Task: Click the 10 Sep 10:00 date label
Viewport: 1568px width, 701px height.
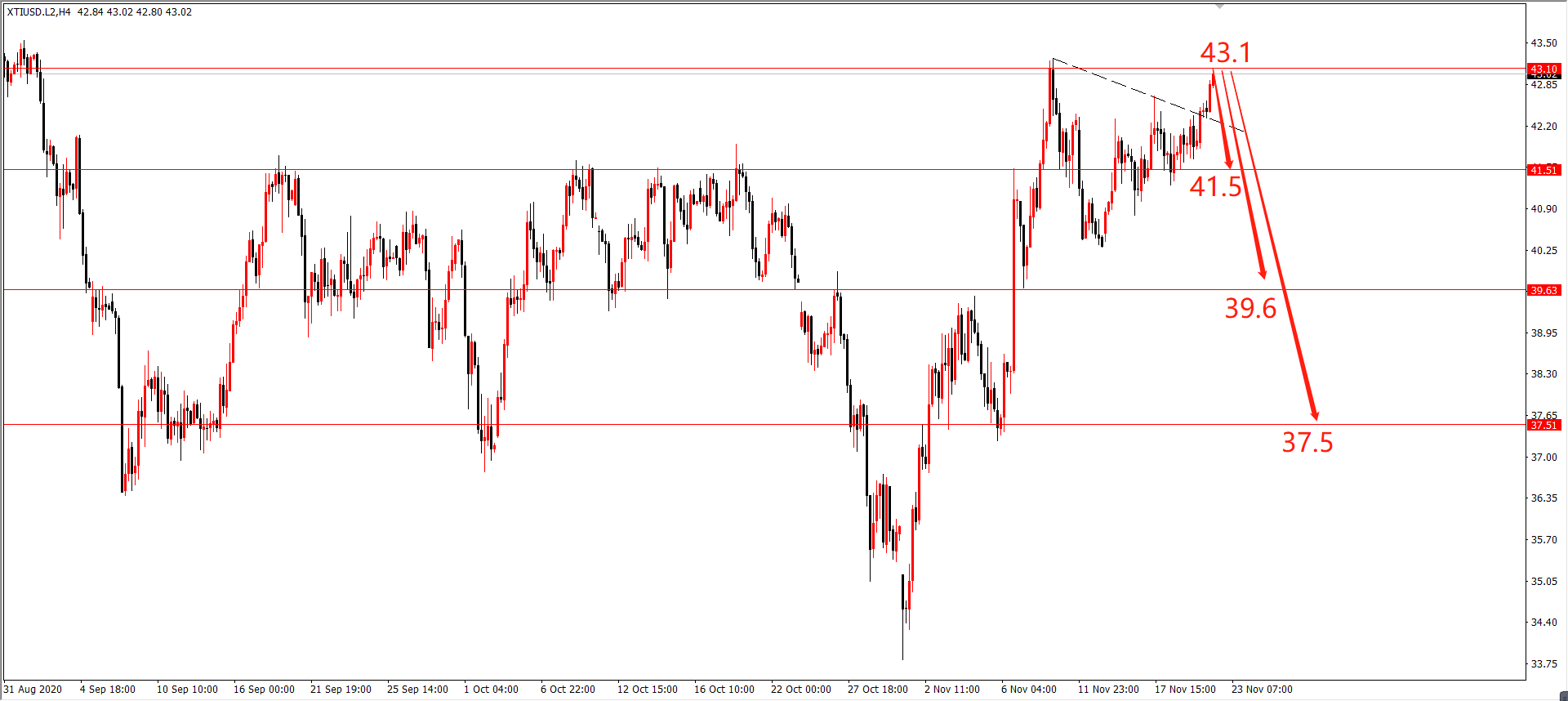Action: pyautogui.click(x=187, y=690)
